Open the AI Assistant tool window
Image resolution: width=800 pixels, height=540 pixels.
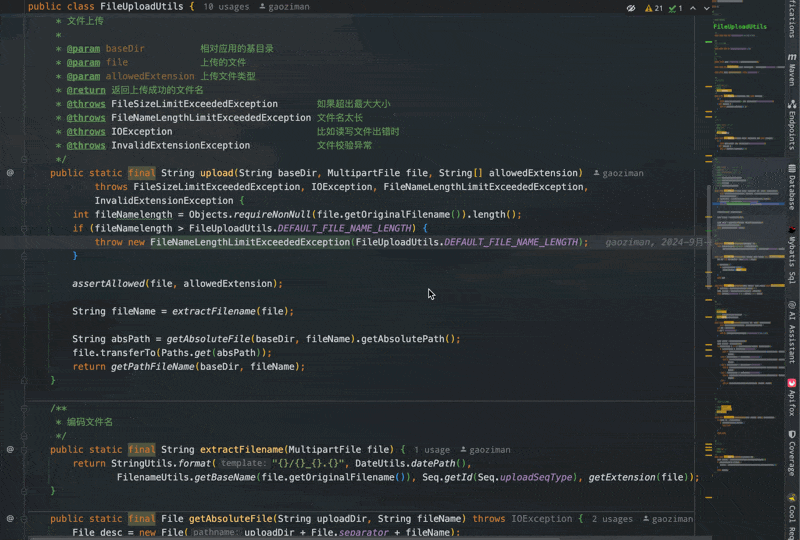click(791, 332)
